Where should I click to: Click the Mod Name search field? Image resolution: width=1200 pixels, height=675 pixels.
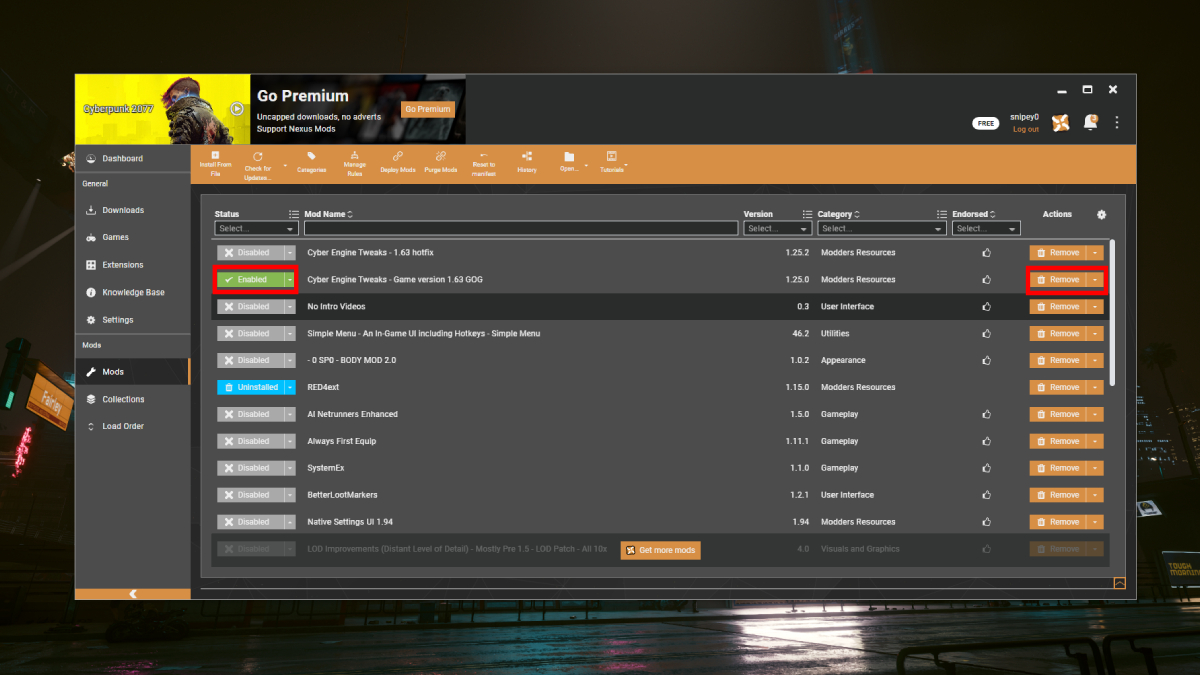520,228
